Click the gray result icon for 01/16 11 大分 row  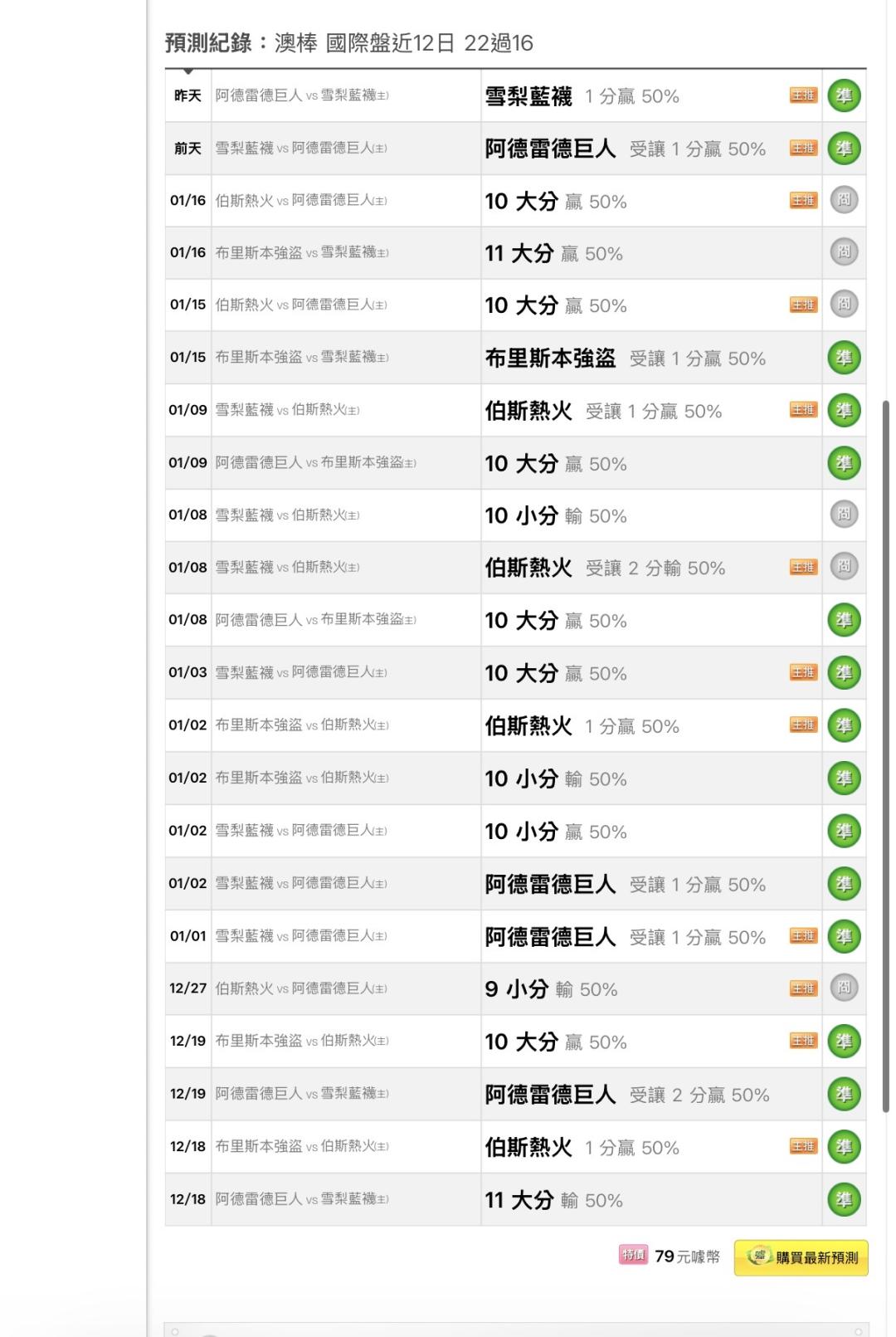844,252
